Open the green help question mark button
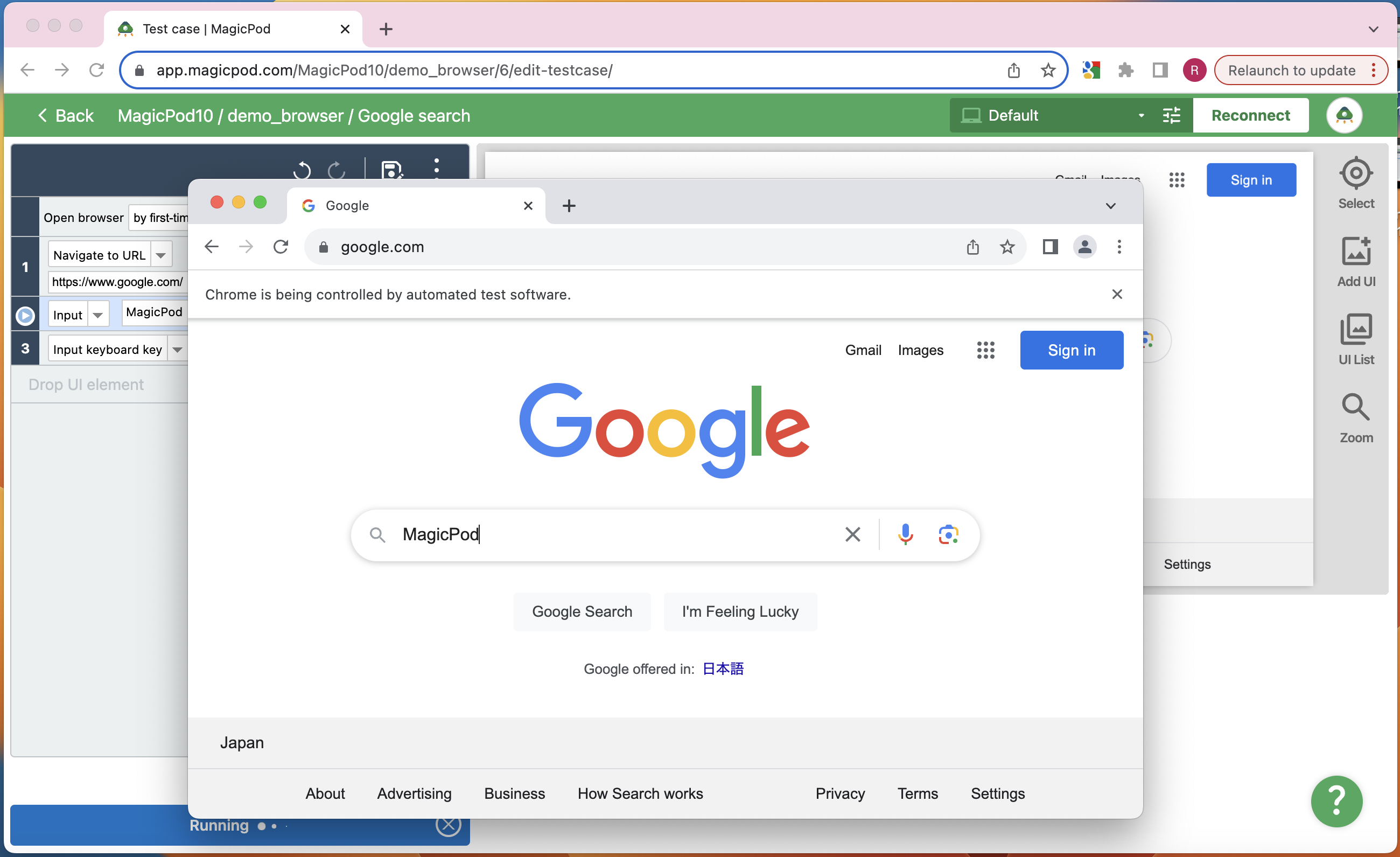The width and height of the screenshot is (1400, 857). 1336,801
